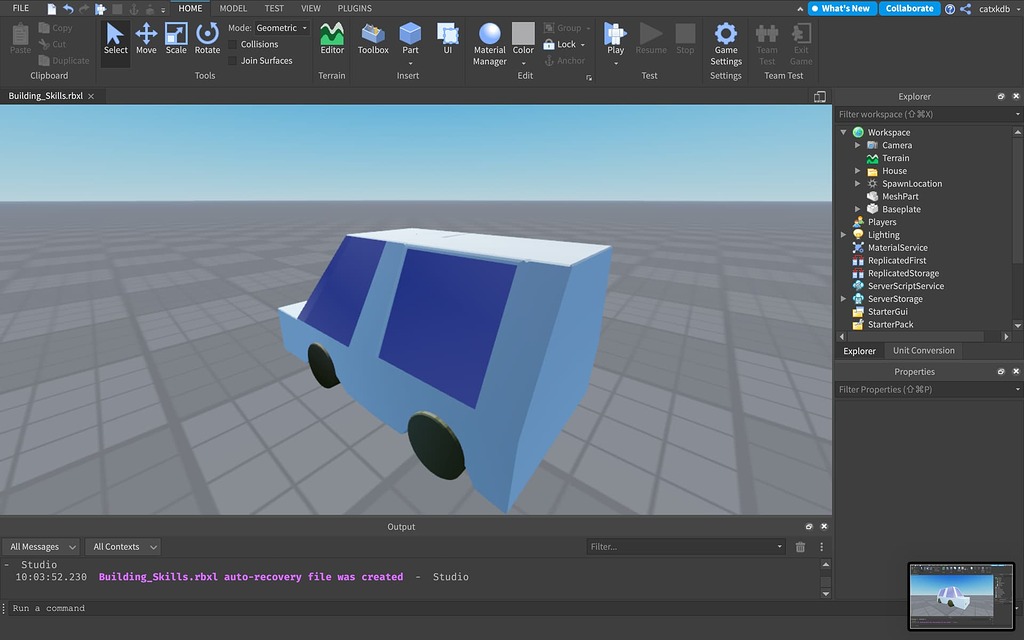Select the Move tool
Image resolution: width=1024 pixels, height=640 pixels.
(146, 42)
